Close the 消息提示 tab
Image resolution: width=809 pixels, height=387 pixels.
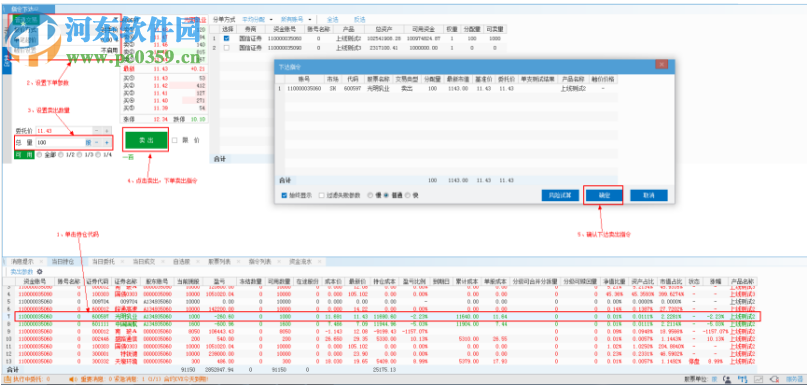point(42,262)
